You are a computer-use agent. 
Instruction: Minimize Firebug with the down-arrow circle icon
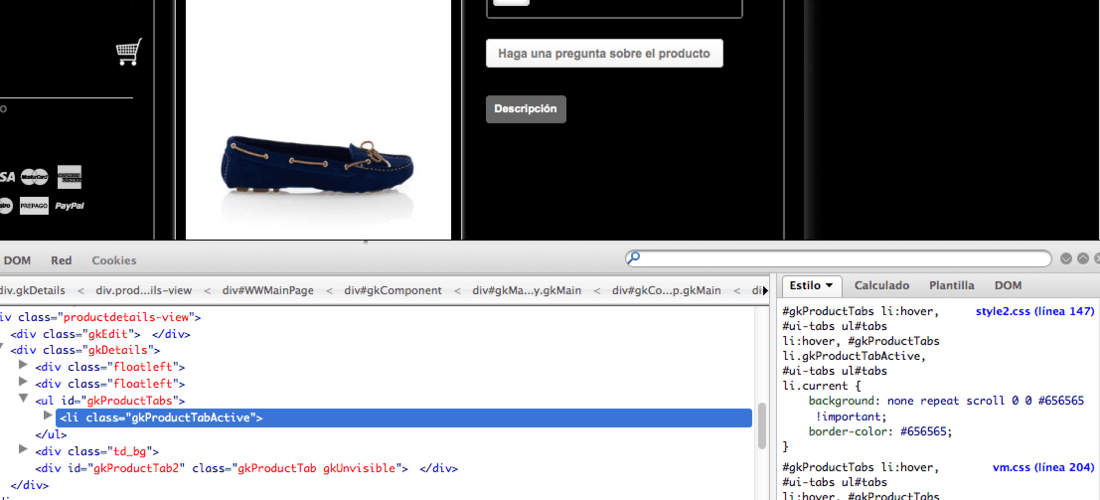click(x=1066, y=259)
